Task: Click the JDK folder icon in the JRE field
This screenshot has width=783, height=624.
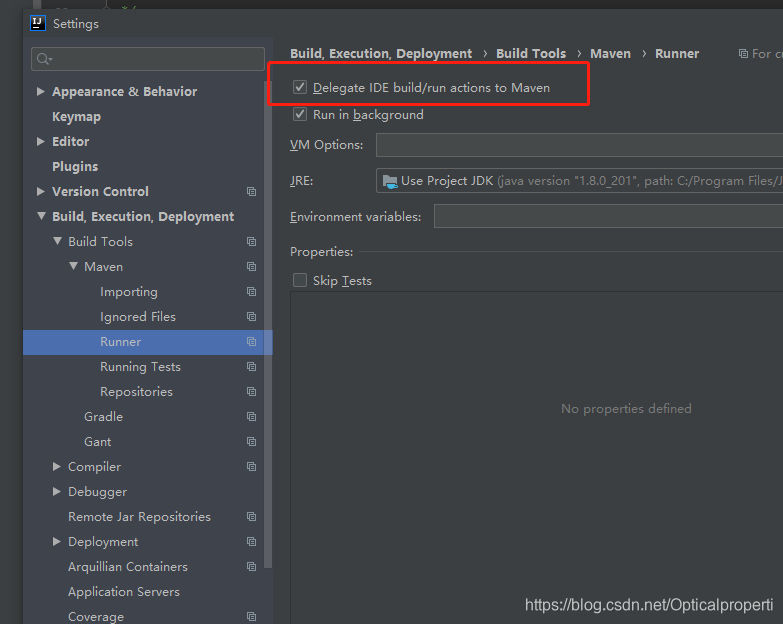Action: pos(390,181)
